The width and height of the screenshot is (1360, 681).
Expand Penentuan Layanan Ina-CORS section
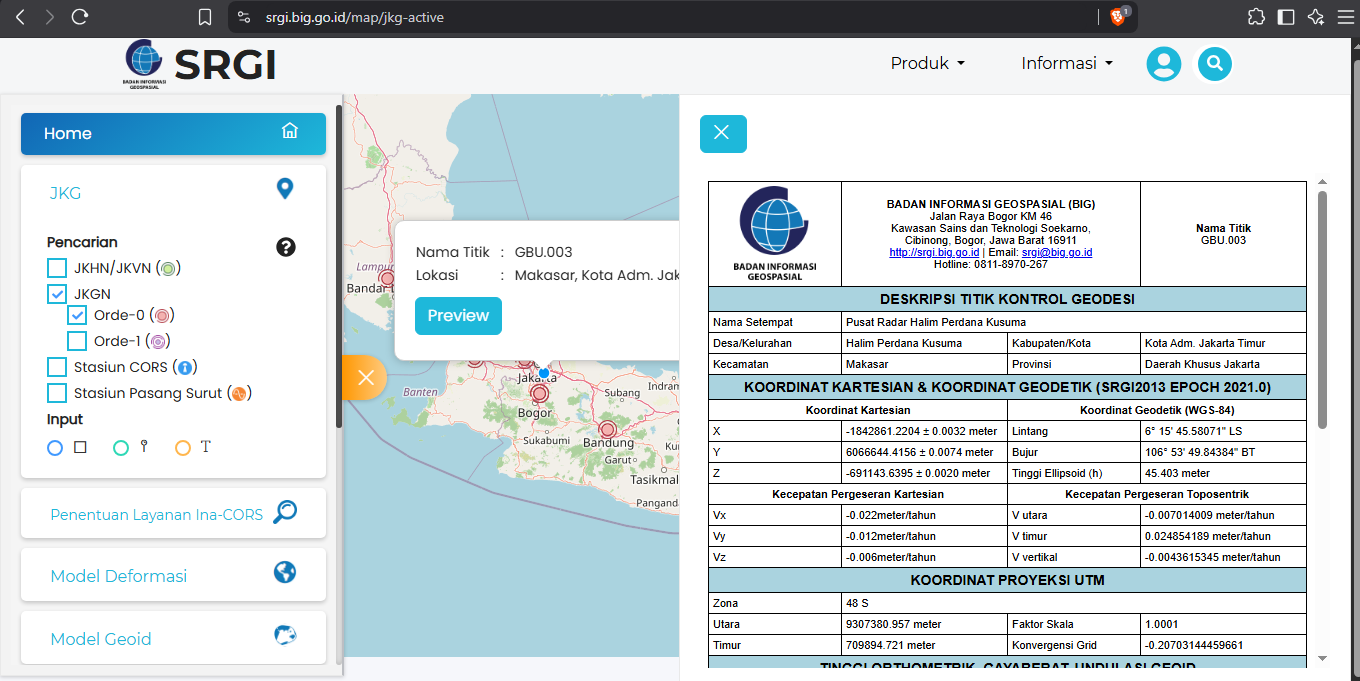click(x=173, y=514)
